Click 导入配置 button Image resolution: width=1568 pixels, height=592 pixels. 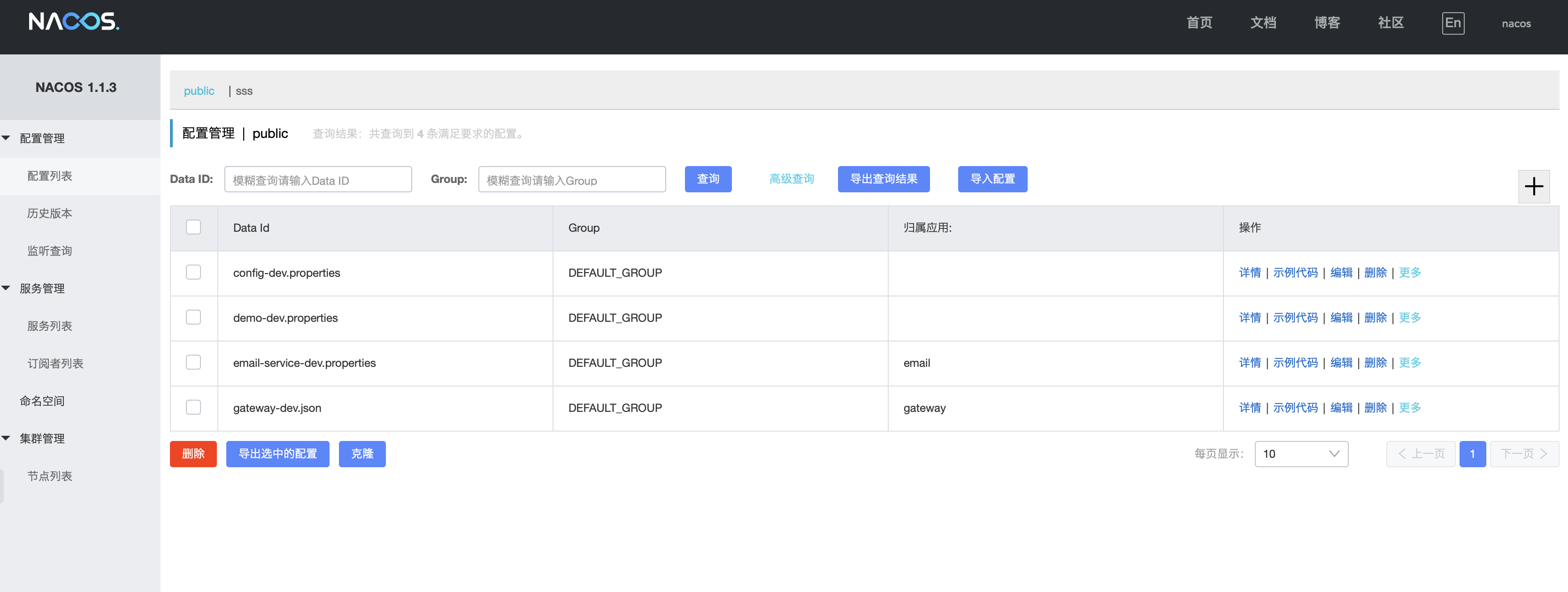[x=992, y=179]
